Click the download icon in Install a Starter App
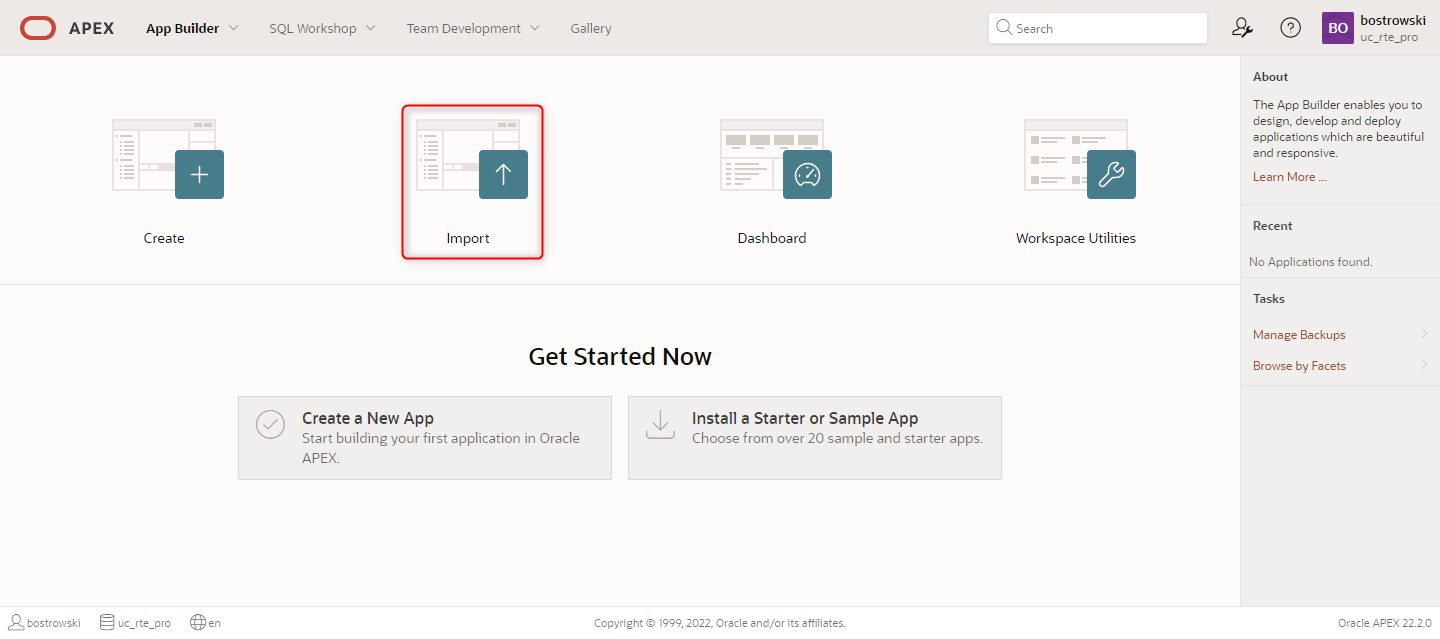The height and width of the screenshot is (639, 1440). [660, 424]
